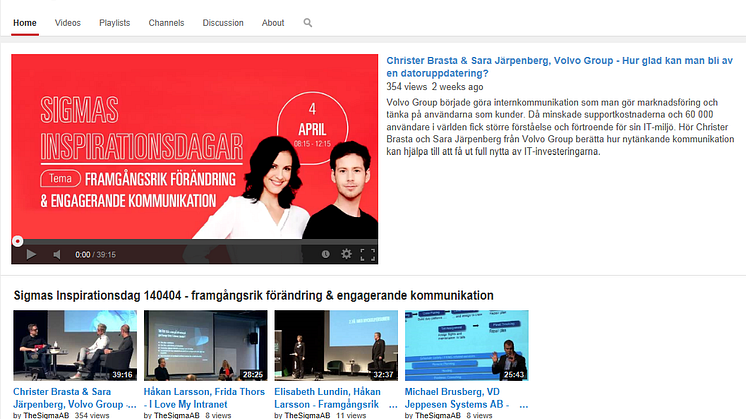
Task: Select the Channels tab
Action: pos(166,23)
